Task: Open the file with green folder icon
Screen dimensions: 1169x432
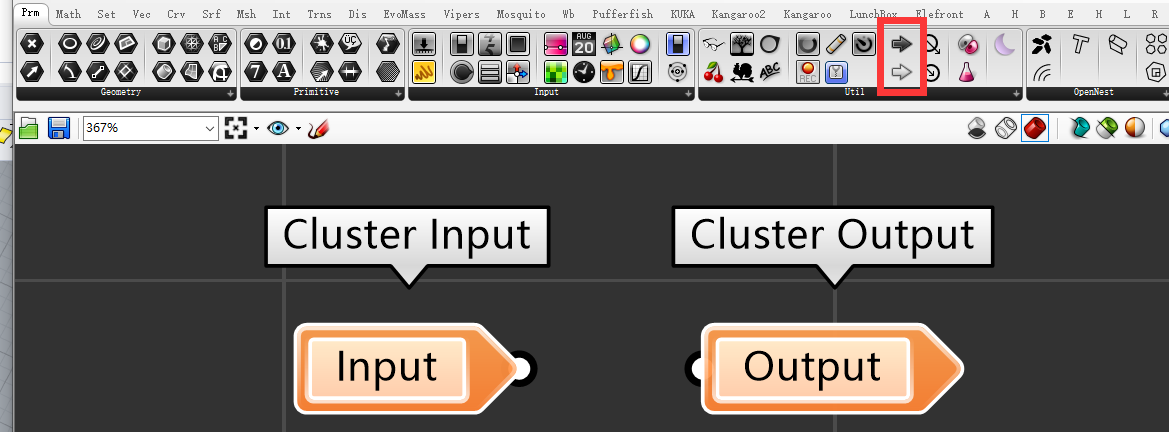Action: (29, 128)
